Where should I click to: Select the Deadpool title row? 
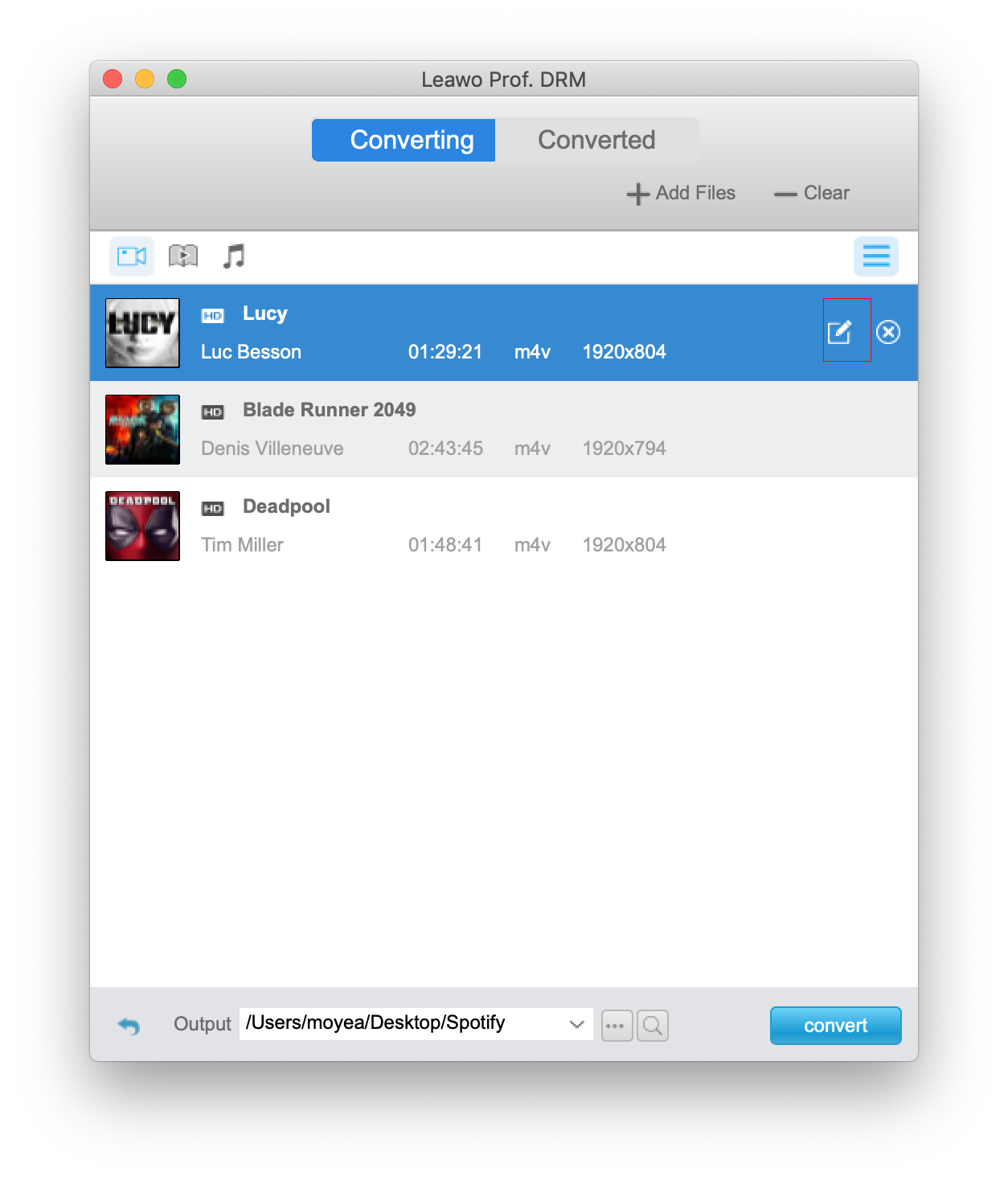tap(504, 526)
